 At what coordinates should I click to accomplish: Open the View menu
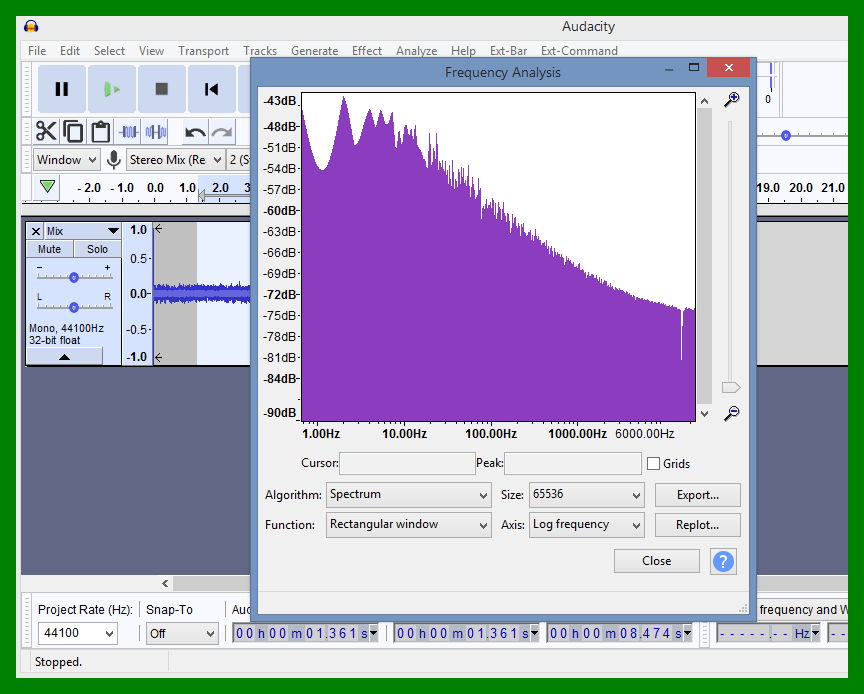[x=152, y=51]
